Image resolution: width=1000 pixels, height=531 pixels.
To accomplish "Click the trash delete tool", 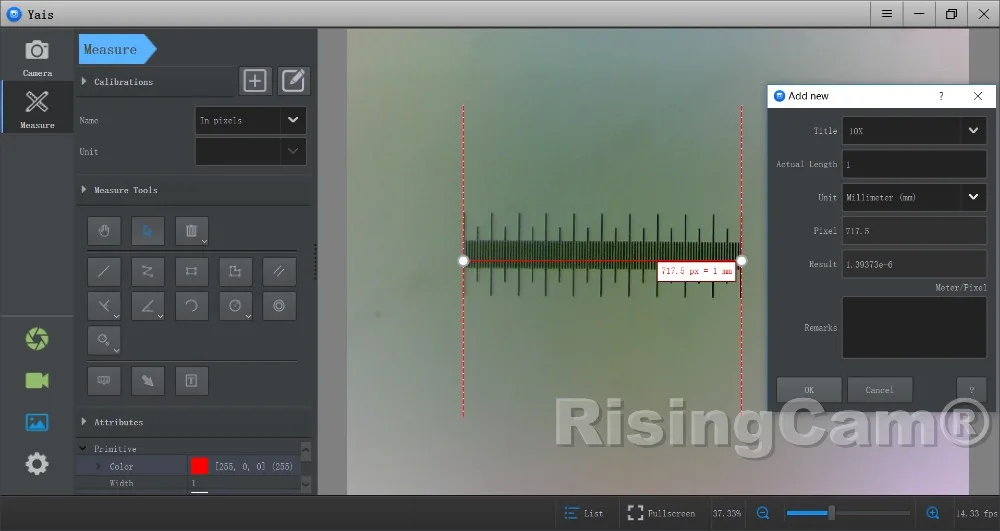I will click(190, 230).
